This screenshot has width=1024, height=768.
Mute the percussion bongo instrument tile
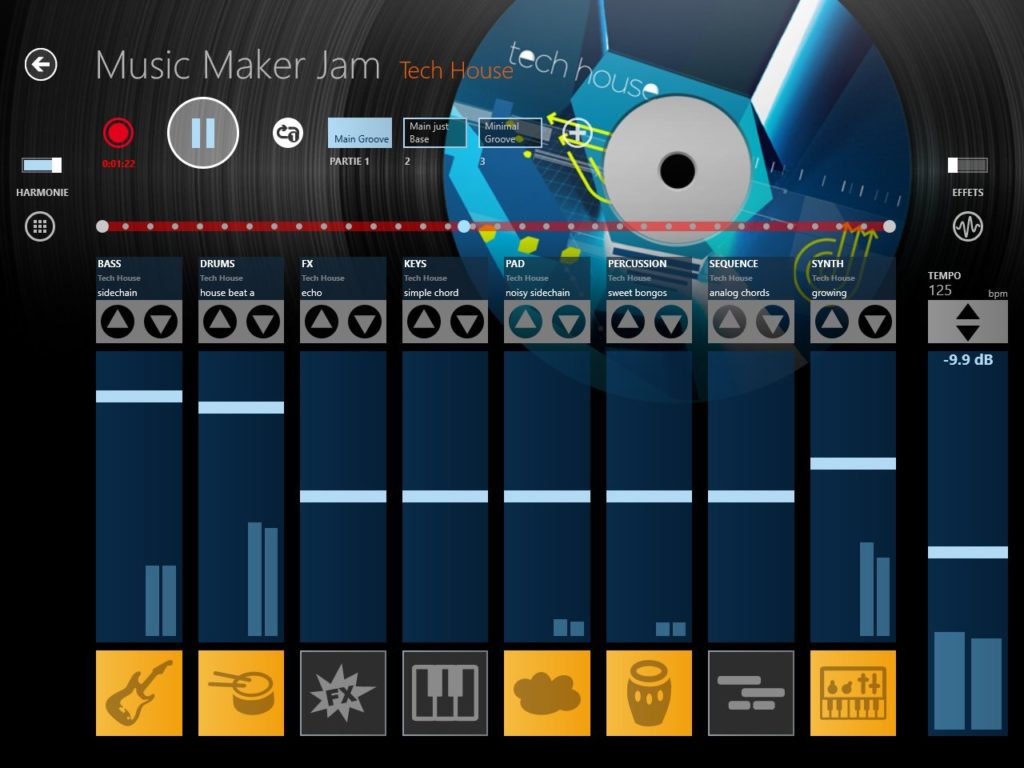pos(649,693)
